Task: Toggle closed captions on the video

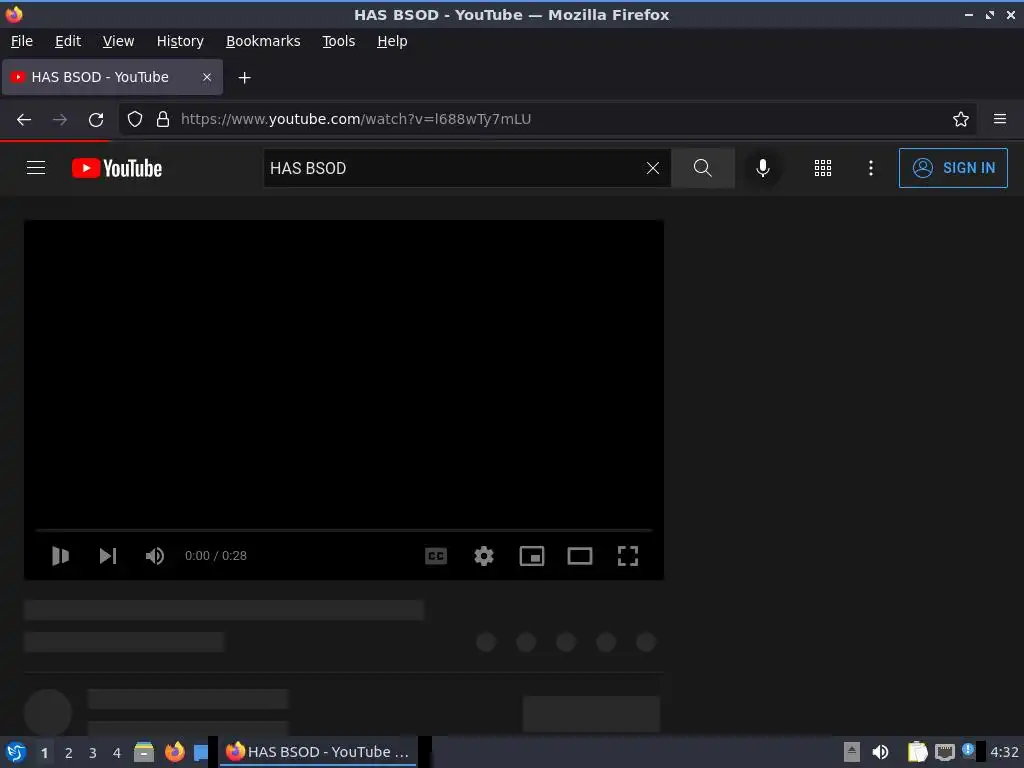Action: tap(436, 556)
